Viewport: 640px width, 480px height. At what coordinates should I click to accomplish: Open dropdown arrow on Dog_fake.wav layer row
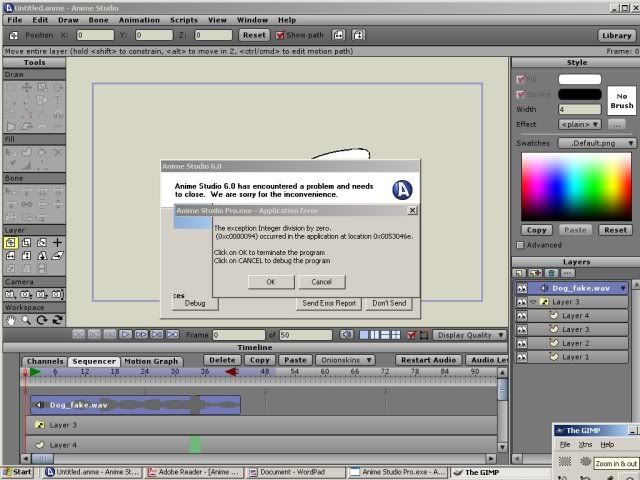click(623, 288)
